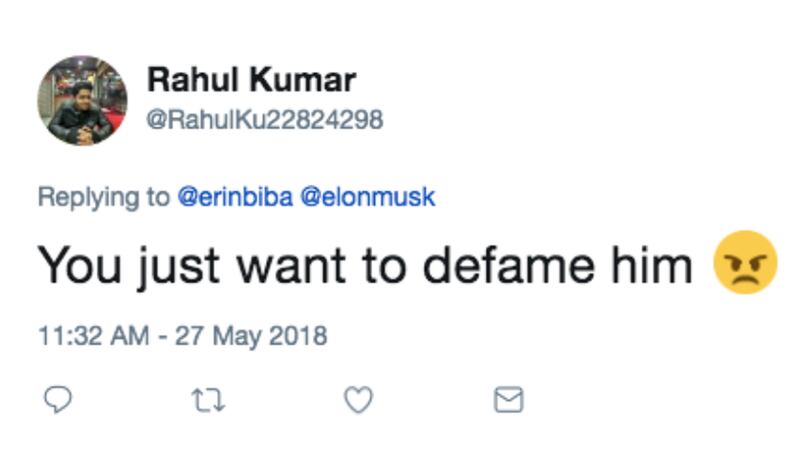Open the @RahulKu22824298 handle
Viewport: 800px width, 450px height.
pos(265,120)
